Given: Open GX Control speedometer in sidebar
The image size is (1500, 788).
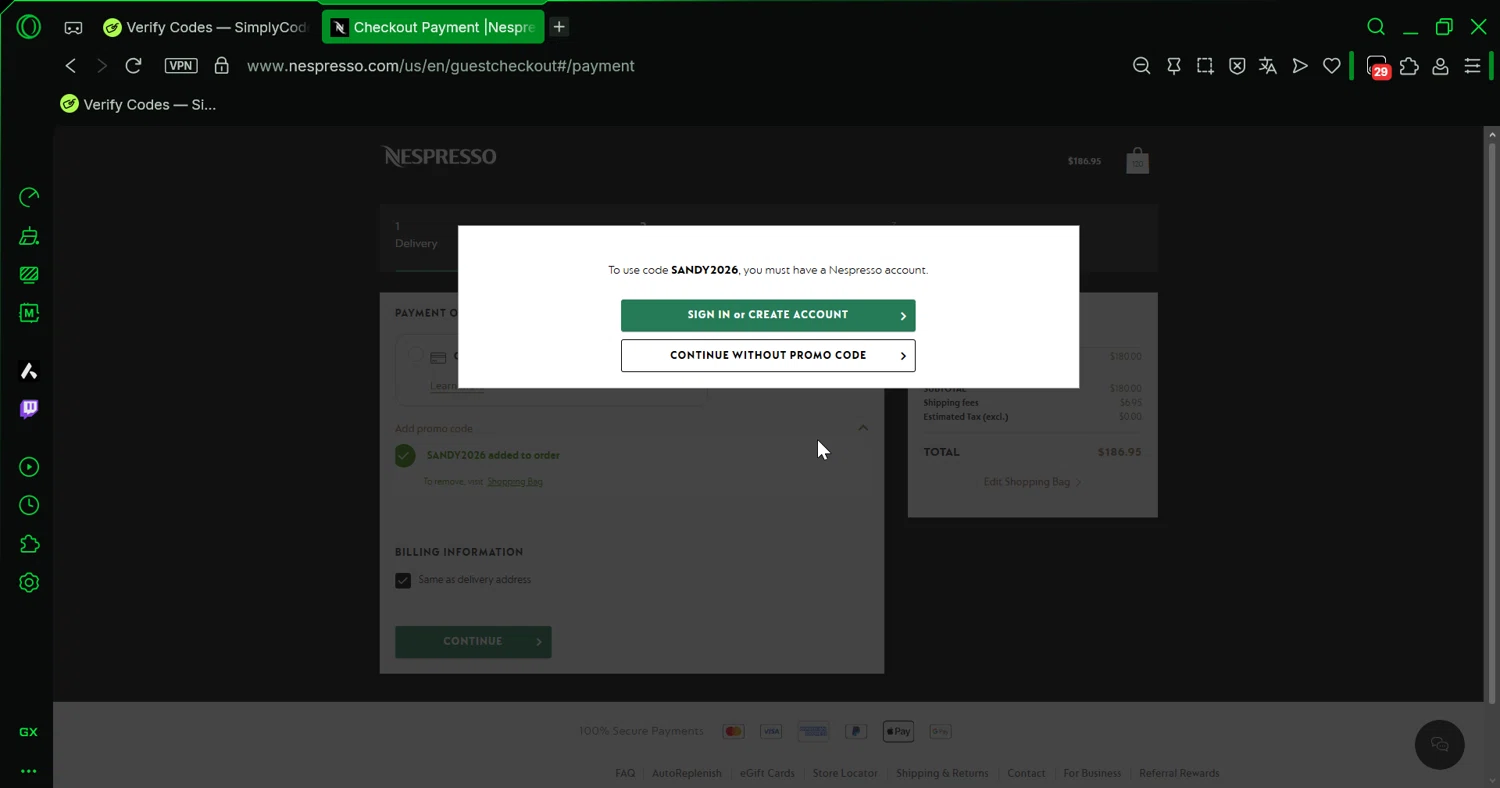Looking at the screenshot, I should point(29,197).
